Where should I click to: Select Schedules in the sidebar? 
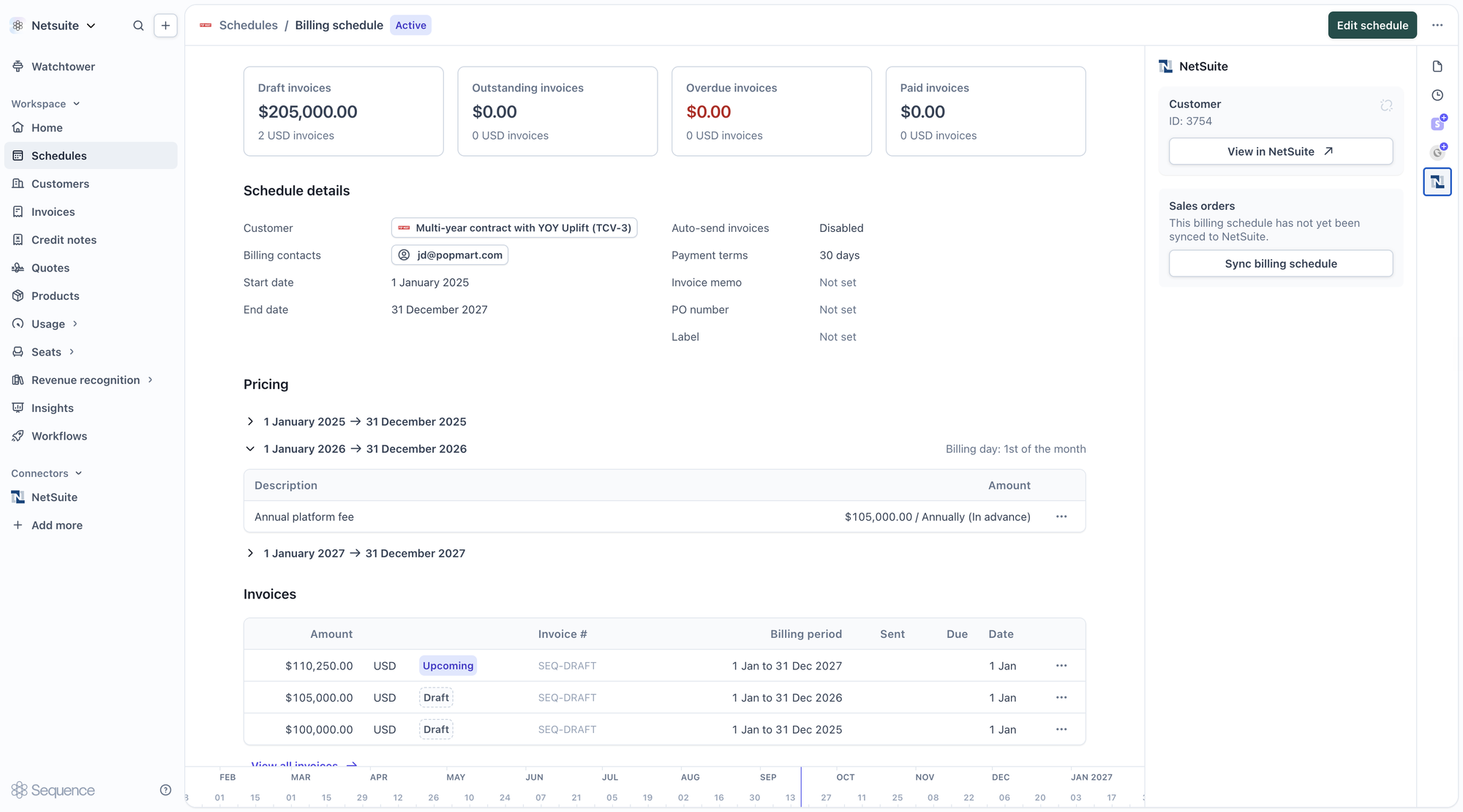91,156
